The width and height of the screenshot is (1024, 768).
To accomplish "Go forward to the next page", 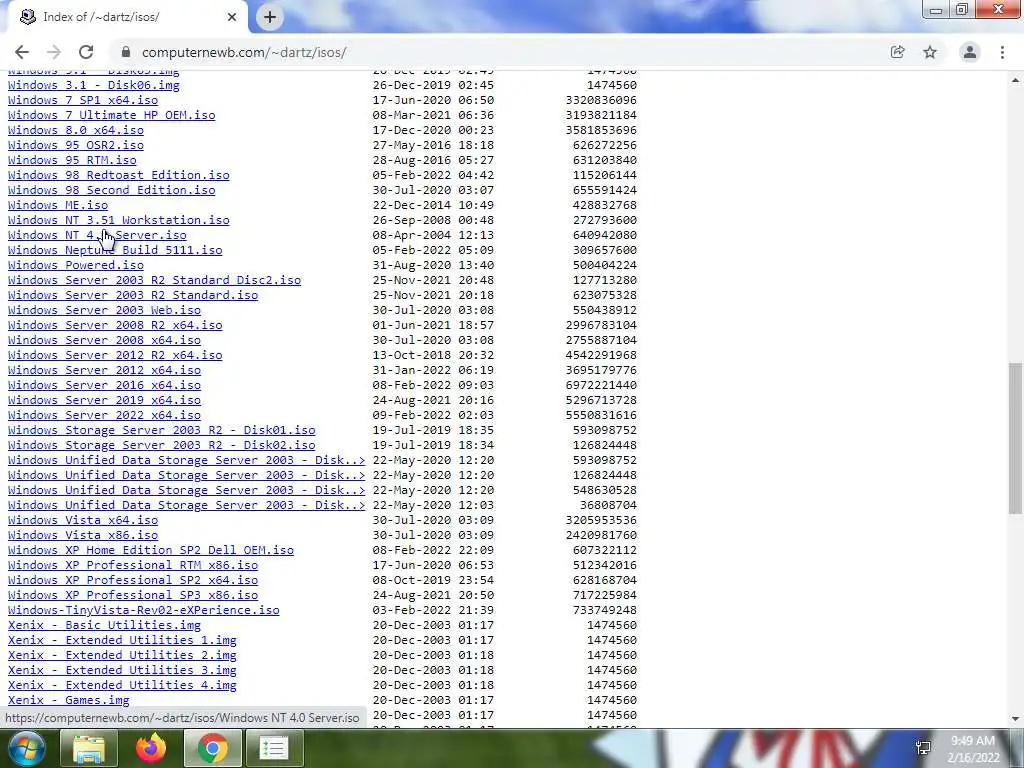I will [54, 52].
